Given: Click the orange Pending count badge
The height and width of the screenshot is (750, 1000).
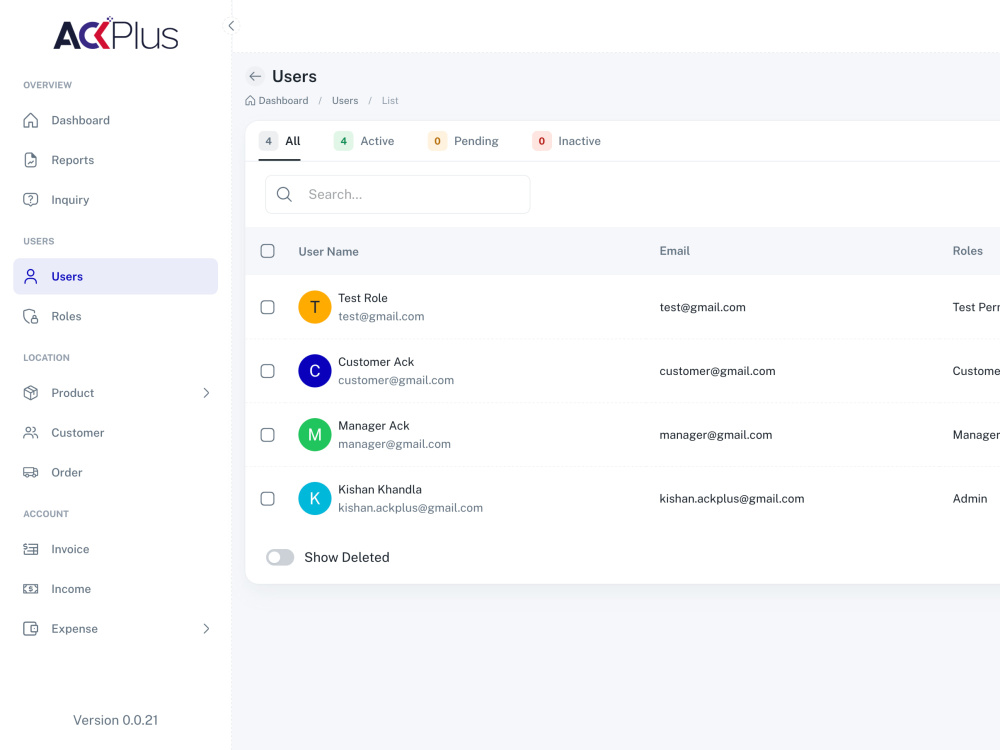Looking at the screenshot, I should (x=437, y=141).
